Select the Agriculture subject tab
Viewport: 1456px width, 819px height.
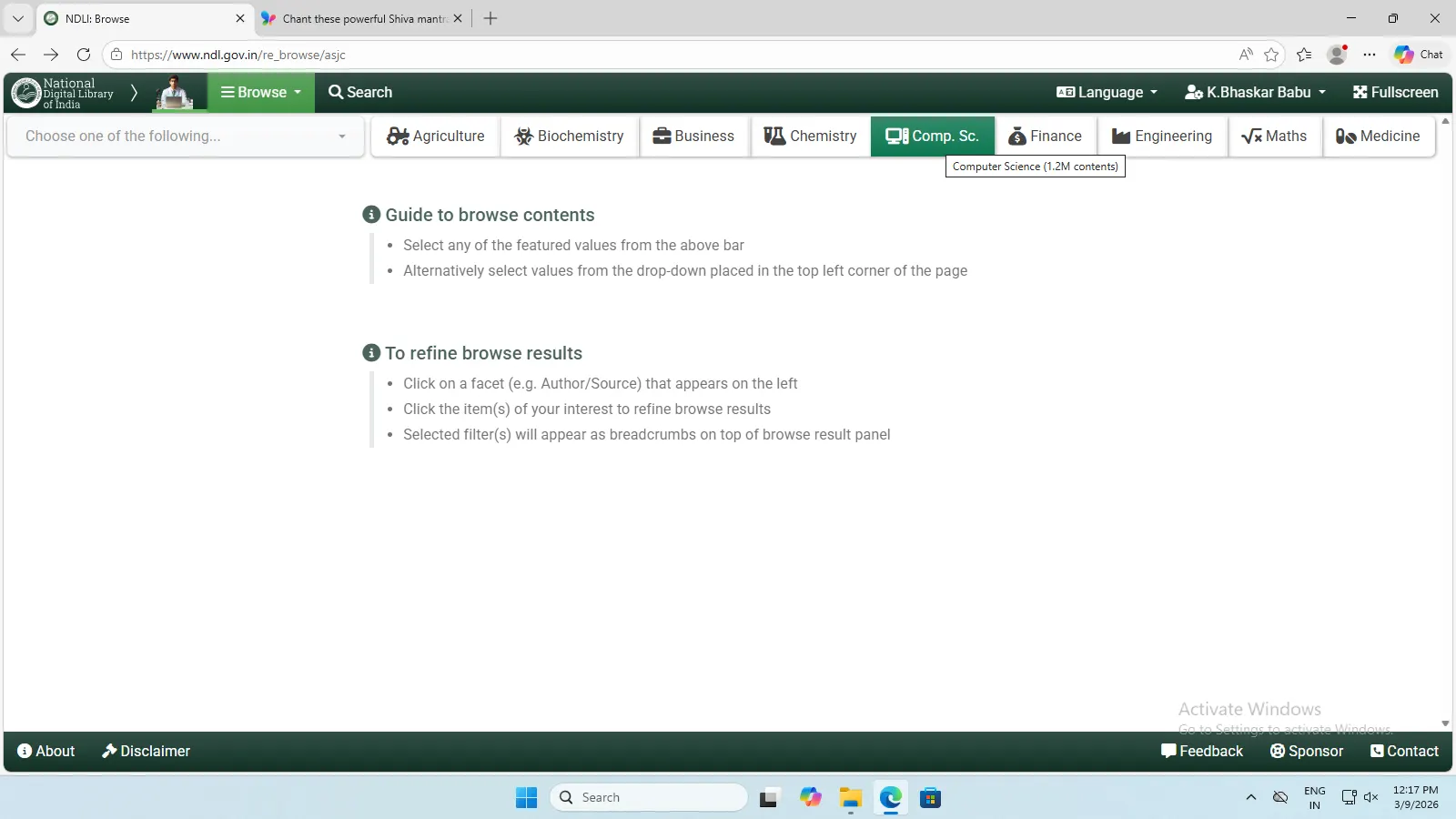coord(436,136)
